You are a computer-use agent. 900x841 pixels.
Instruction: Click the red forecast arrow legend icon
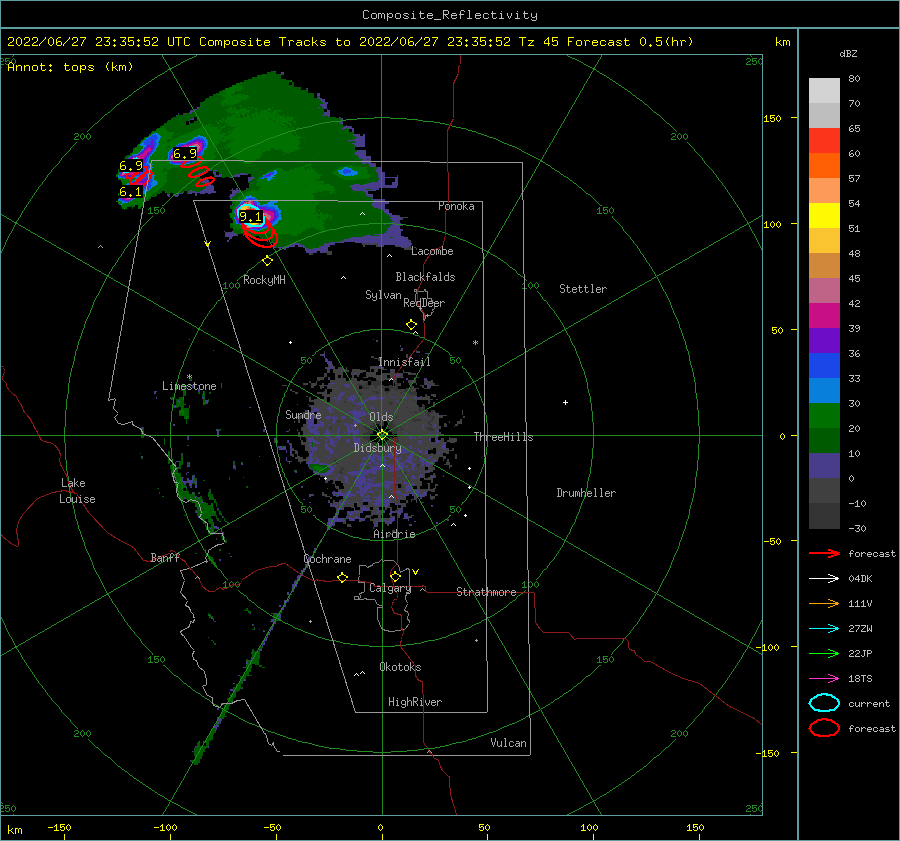click(x=824, y=553)
